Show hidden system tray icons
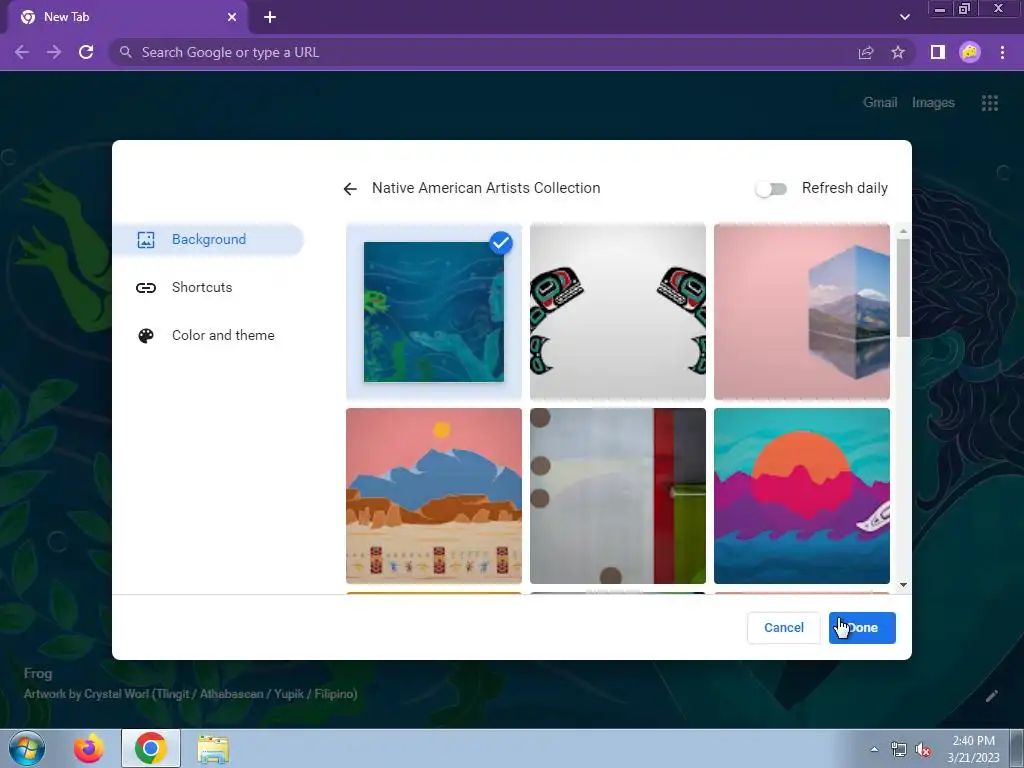Screen dimensions: 1024x768 [874, 749]
